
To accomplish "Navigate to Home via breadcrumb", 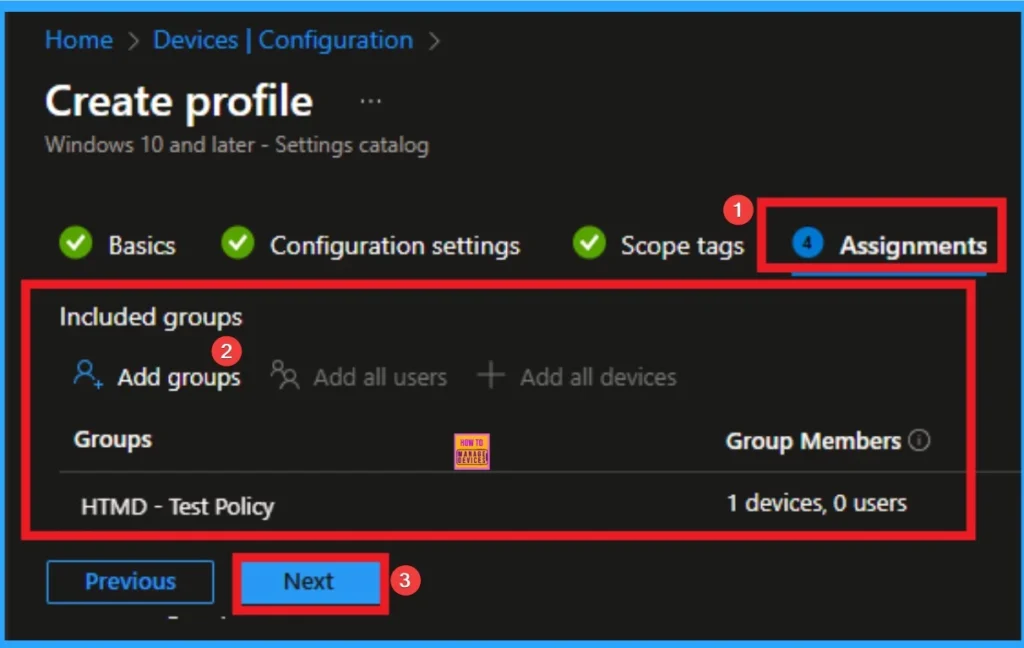I will pyautogui.click(x=78, y=40).
